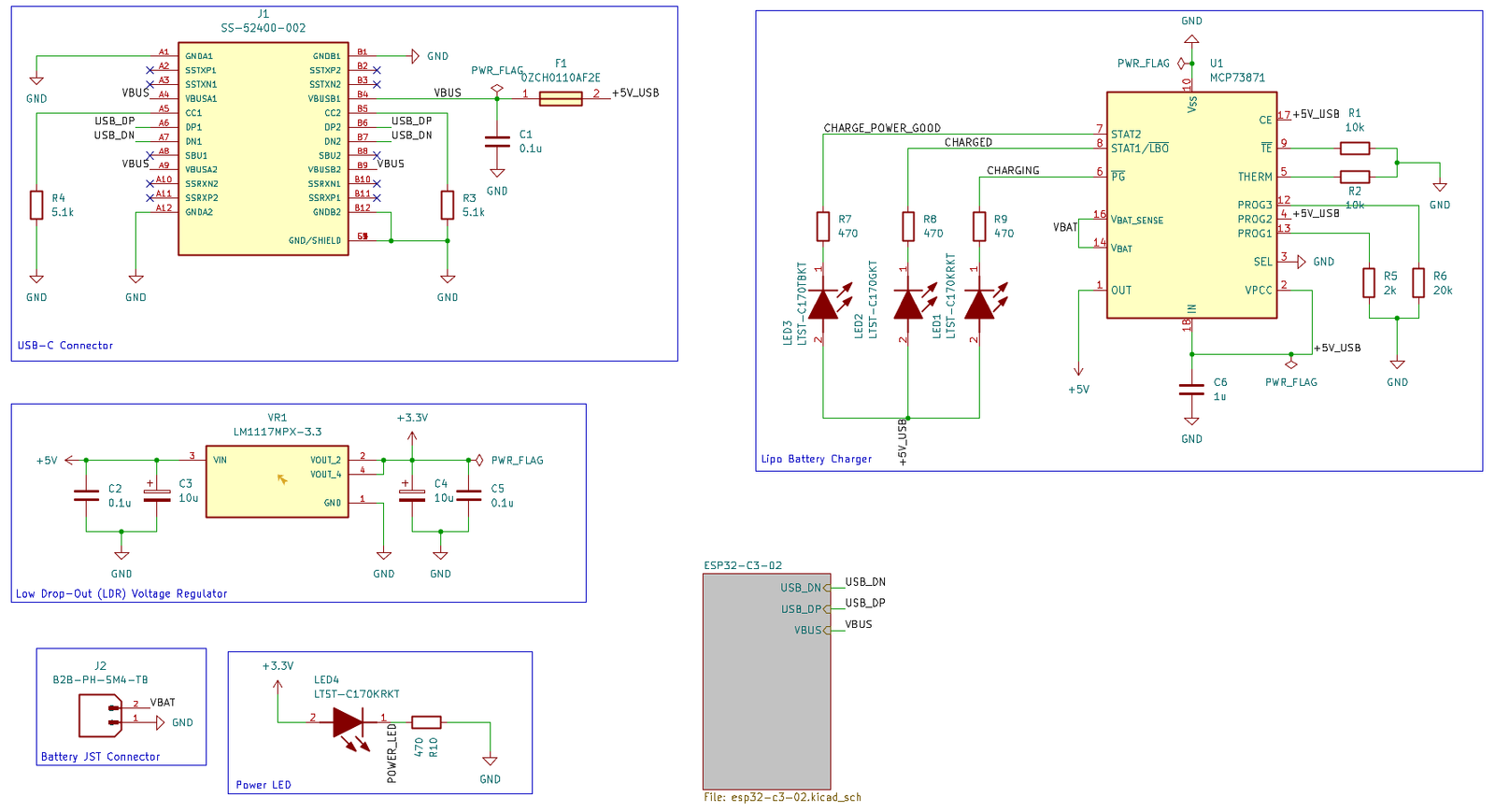This screenshot has width=1495, height=812.
Task: Click the 'File: esp32-c3-02.kicad_sch' text
Action: [x=782, y=798]
